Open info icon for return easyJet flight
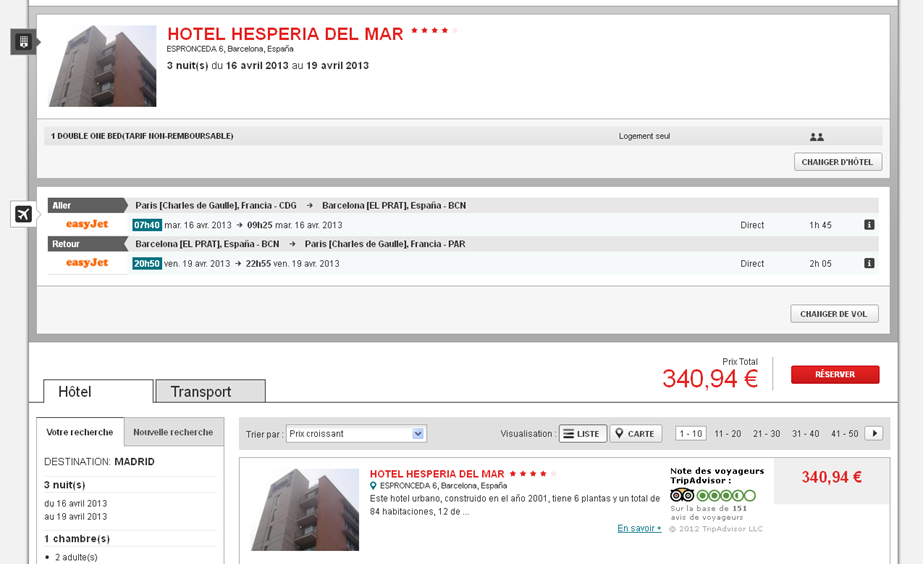 tap(869, 263)
